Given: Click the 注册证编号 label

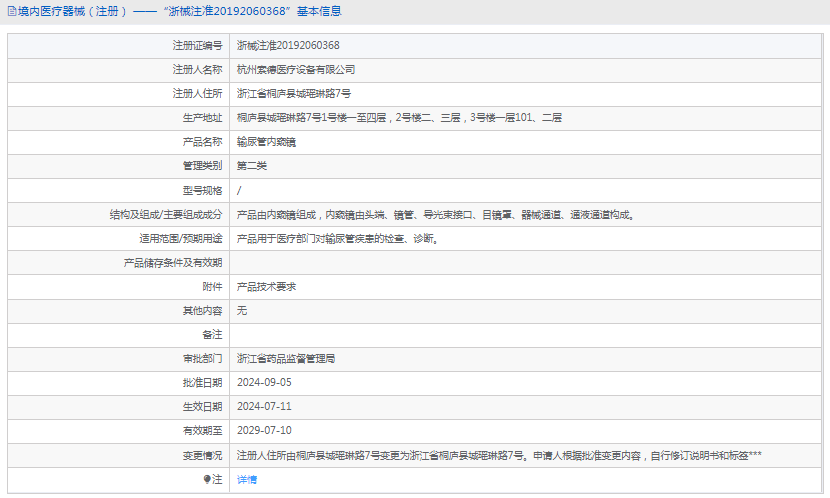Looking at the screenshot, I should [x=197, y=46].
